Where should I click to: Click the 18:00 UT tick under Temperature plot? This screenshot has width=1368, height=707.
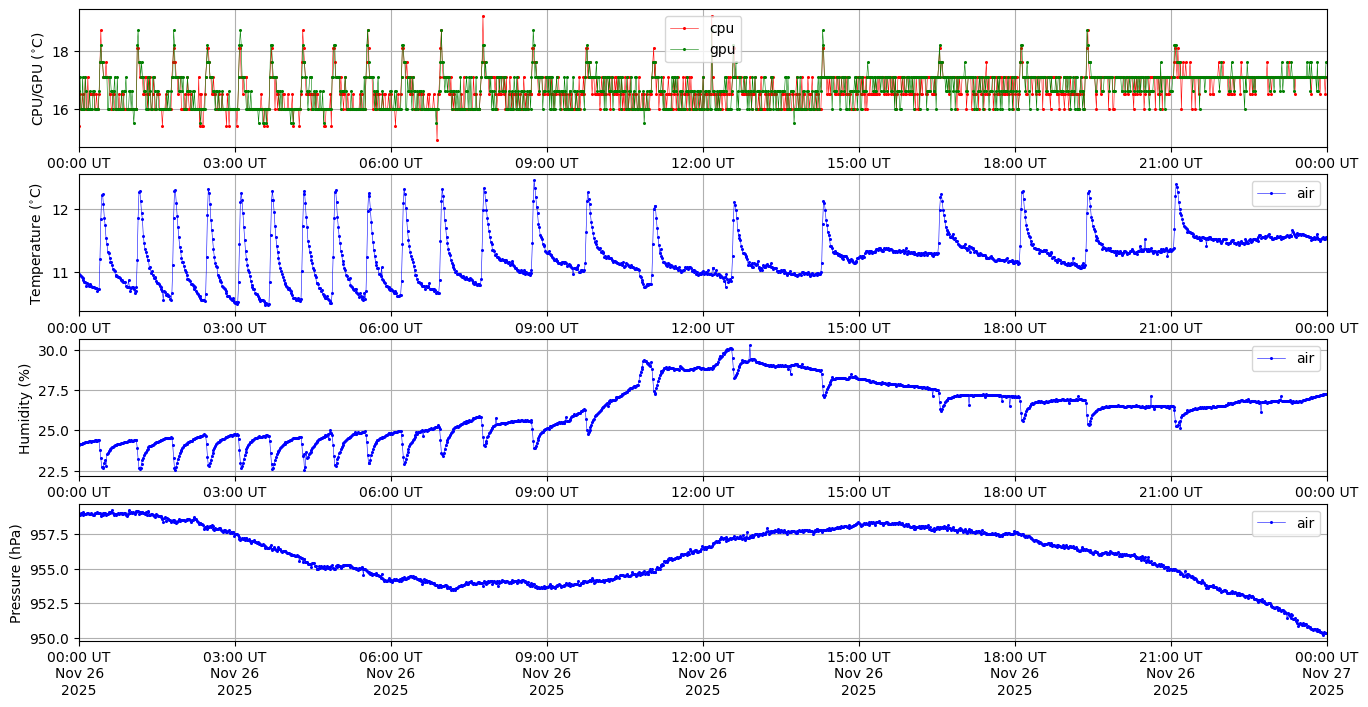pyautogui.click(x=1014, y=327)
